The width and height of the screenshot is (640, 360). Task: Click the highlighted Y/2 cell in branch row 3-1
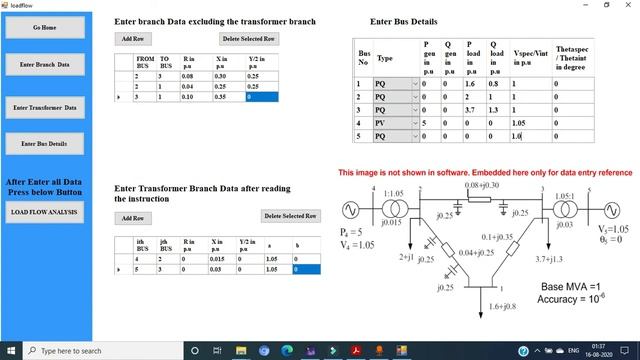262,97
